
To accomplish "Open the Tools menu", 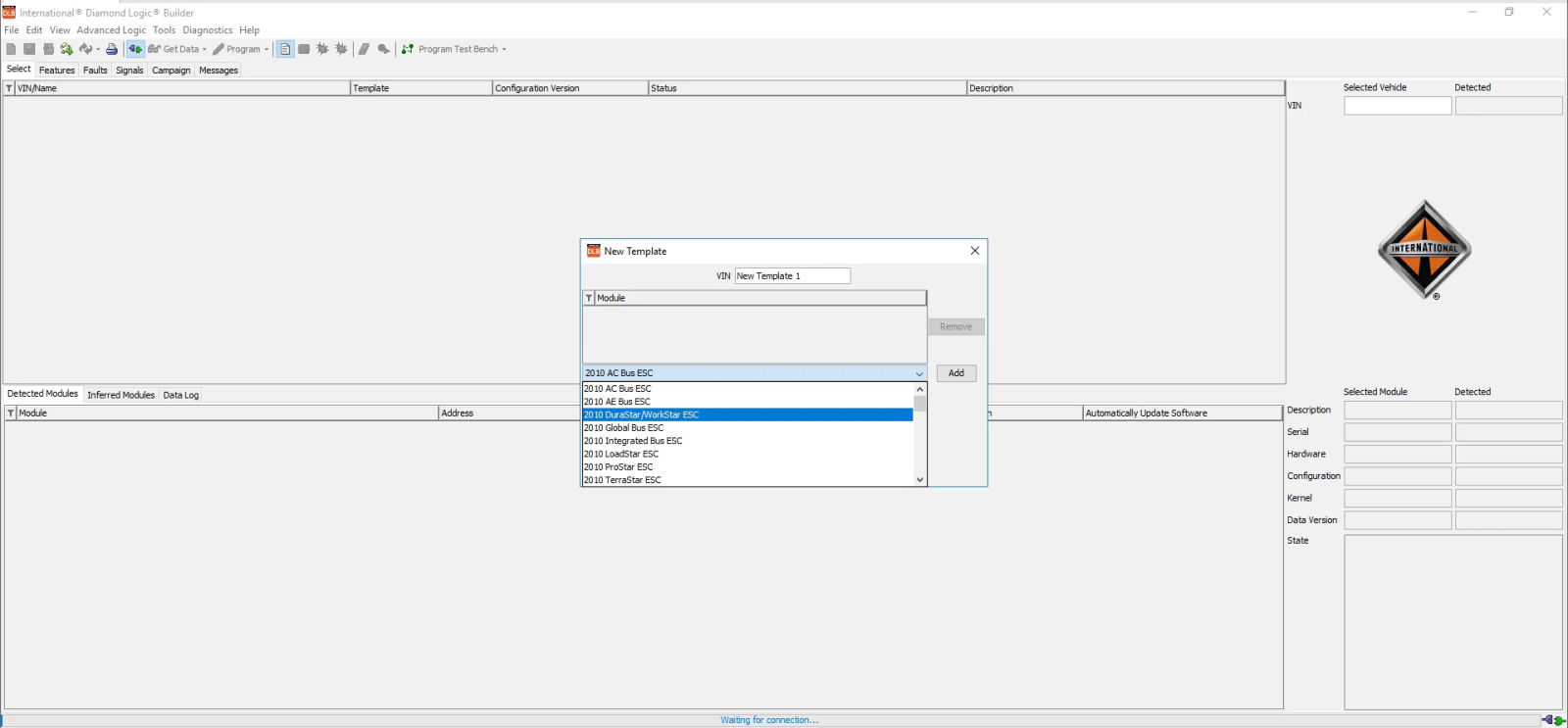I will (x=164, y=30).
